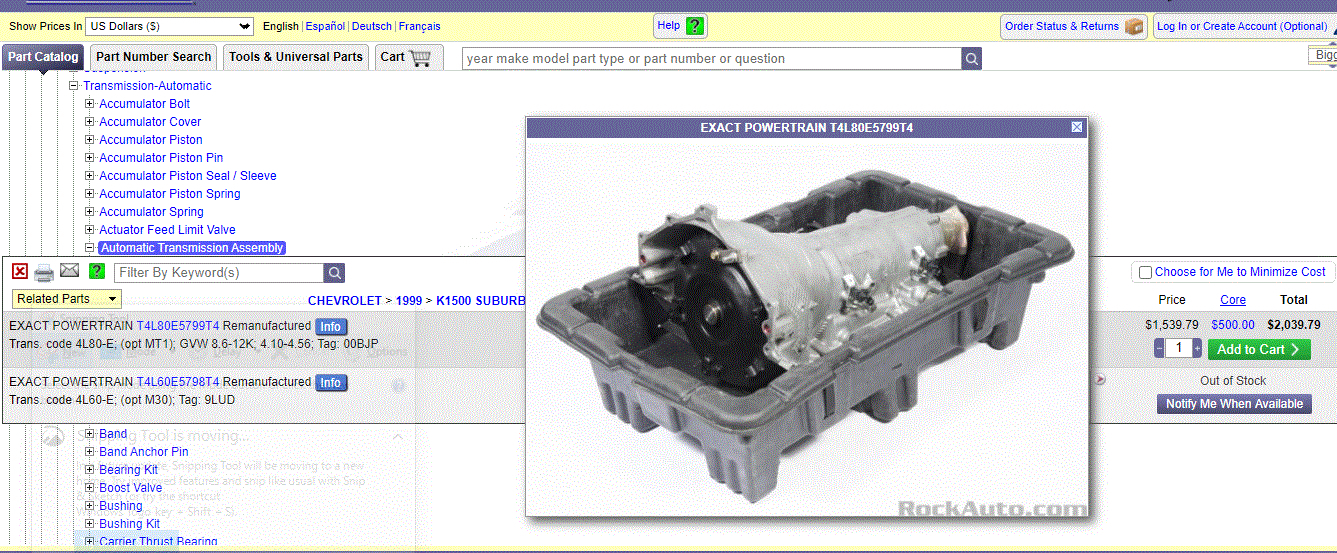Viewport: 1337px width, 553px height.
Task: Click the search magnifier beside main search box
Action: pos(972,59)
